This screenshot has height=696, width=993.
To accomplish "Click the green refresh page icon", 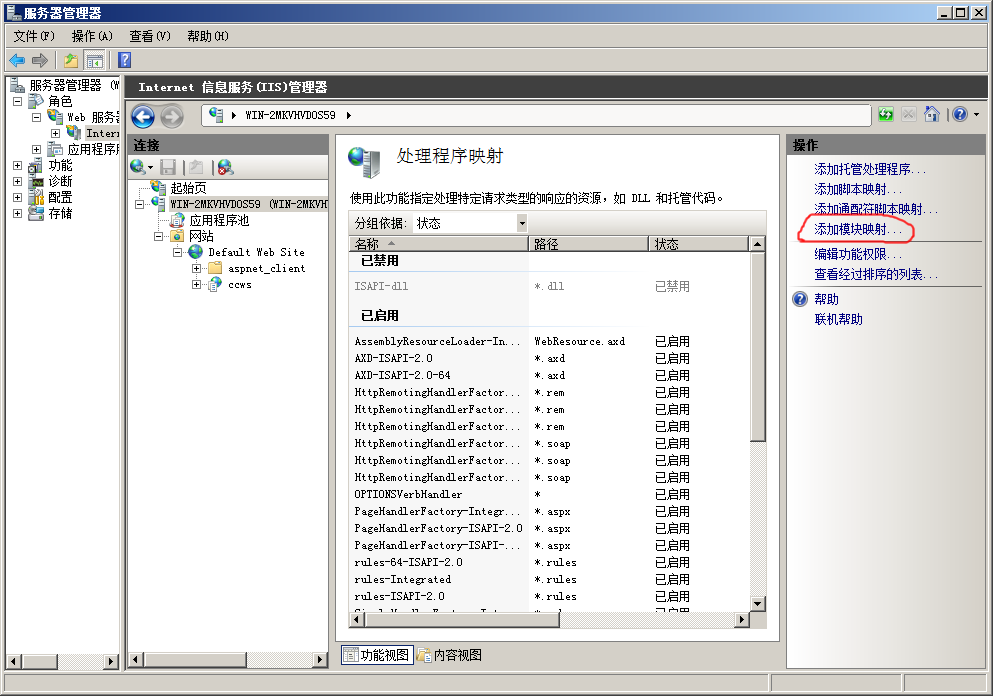I will (886, 114).
